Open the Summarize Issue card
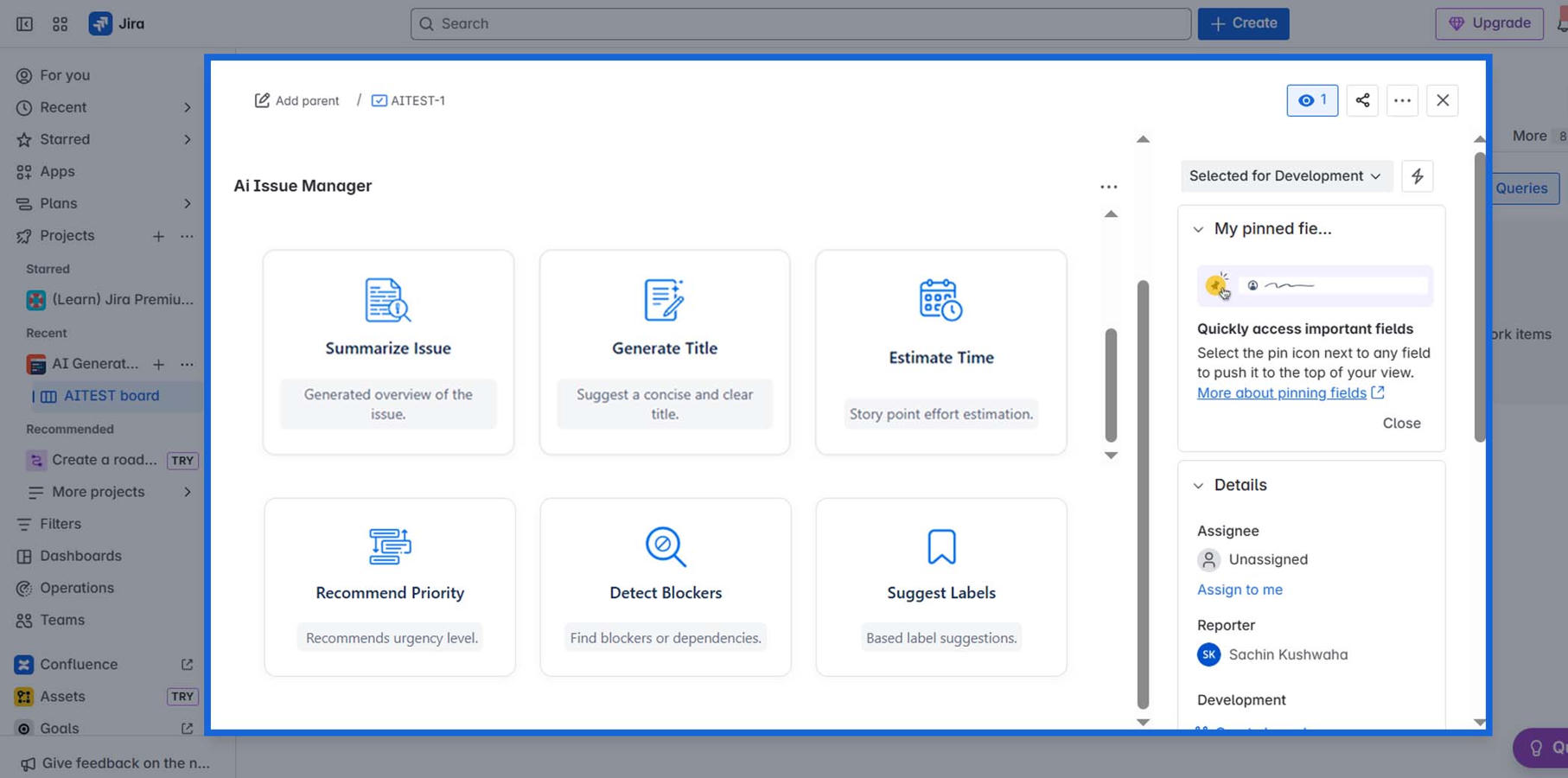The height and width of the screenshot is (778, 1568). 388,352
